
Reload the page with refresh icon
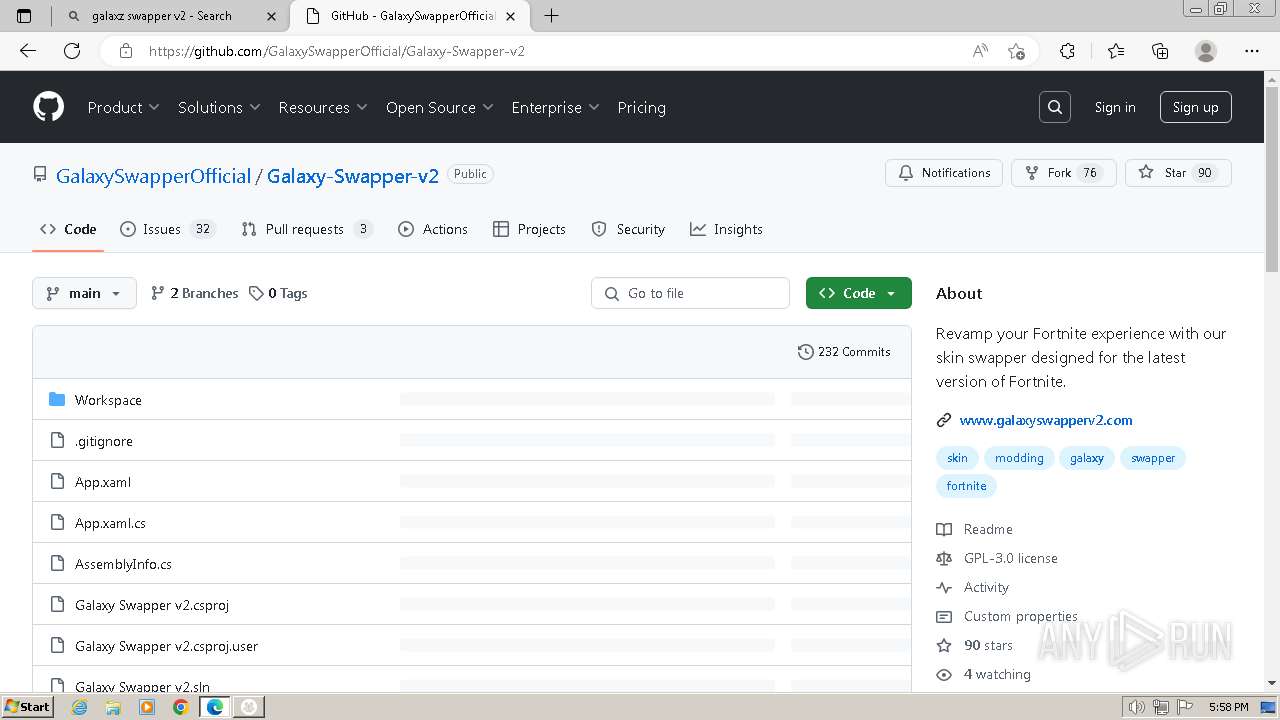[x=72, y=51]
